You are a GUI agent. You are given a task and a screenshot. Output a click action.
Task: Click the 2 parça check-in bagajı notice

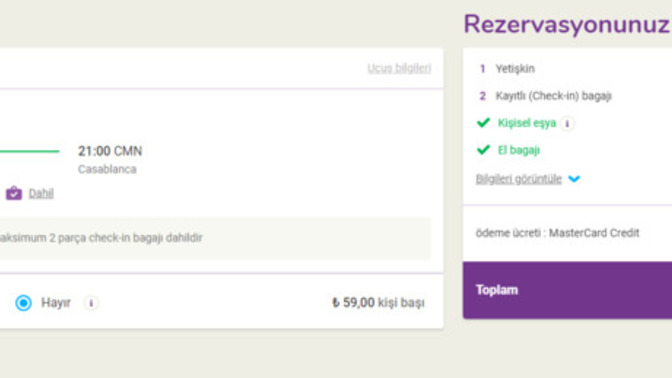[x=215, y=238]
